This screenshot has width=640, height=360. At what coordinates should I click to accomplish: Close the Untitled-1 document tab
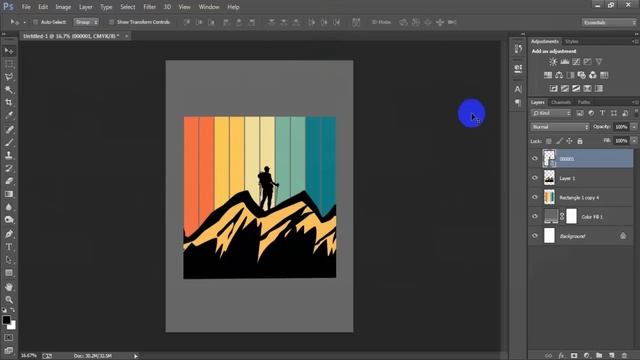click(x=127, y=36)
